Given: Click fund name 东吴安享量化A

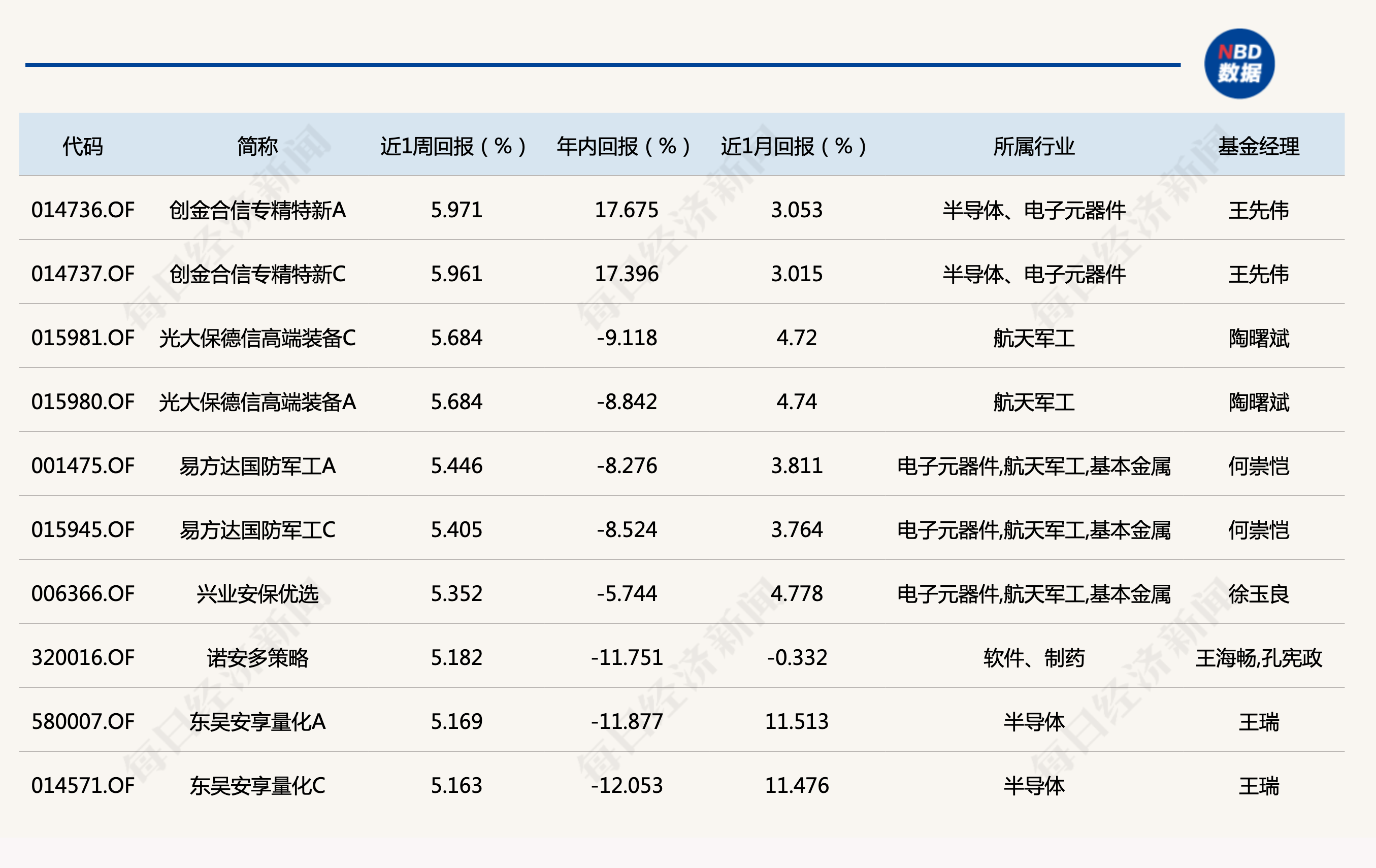Looking at the screenshot, I should (x=258, y=722).
